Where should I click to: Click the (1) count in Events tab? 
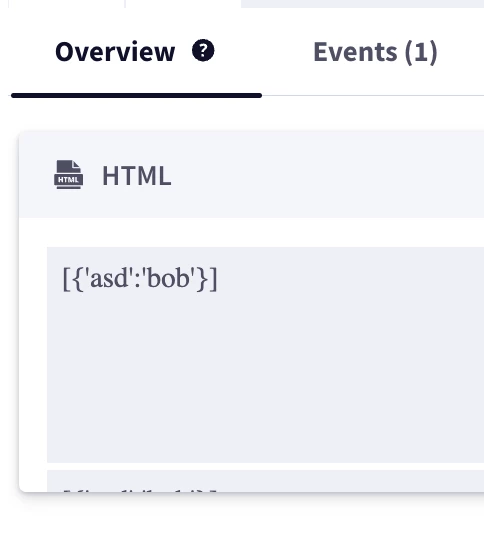tap(421, 52)
